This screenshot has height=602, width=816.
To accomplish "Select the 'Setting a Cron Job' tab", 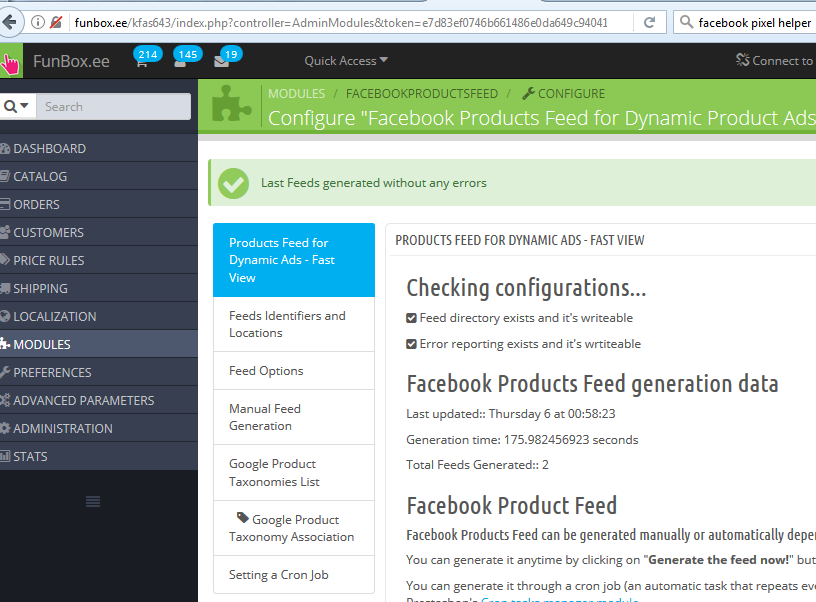I will coord(294,574).
